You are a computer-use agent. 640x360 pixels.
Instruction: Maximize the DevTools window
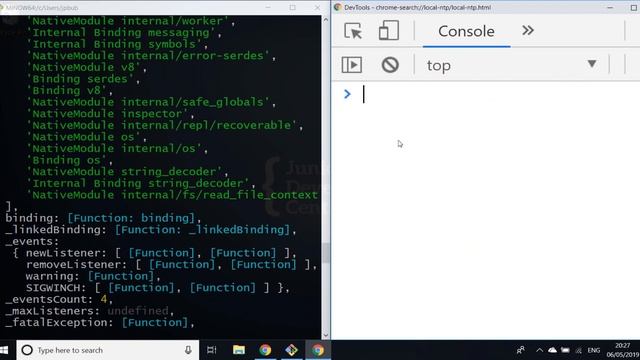pos(633,7)
